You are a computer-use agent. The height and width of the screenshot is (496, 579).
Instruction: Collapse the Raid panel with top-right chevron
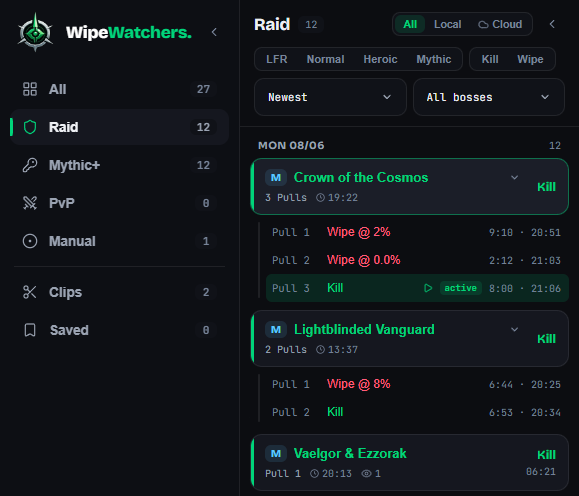coord(552,24)
